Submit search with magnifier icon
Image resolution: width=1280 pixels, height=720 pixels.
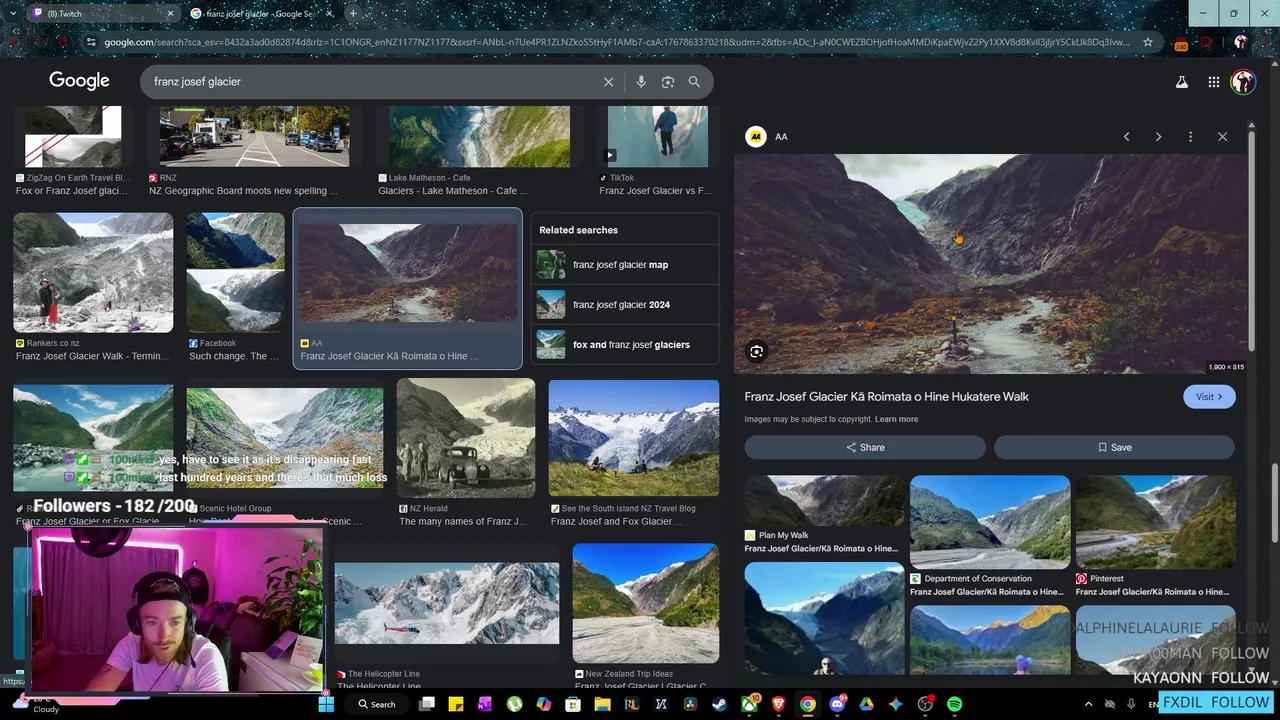[x=694, y=82]
